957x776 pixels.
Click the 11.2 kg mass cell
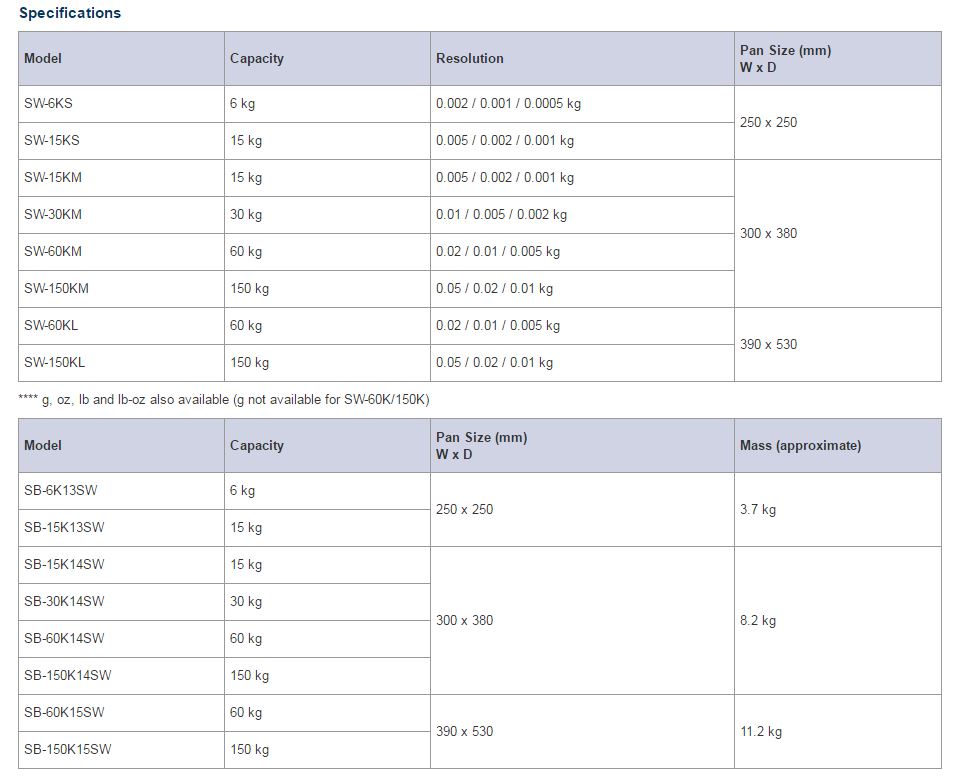(837, 731)
